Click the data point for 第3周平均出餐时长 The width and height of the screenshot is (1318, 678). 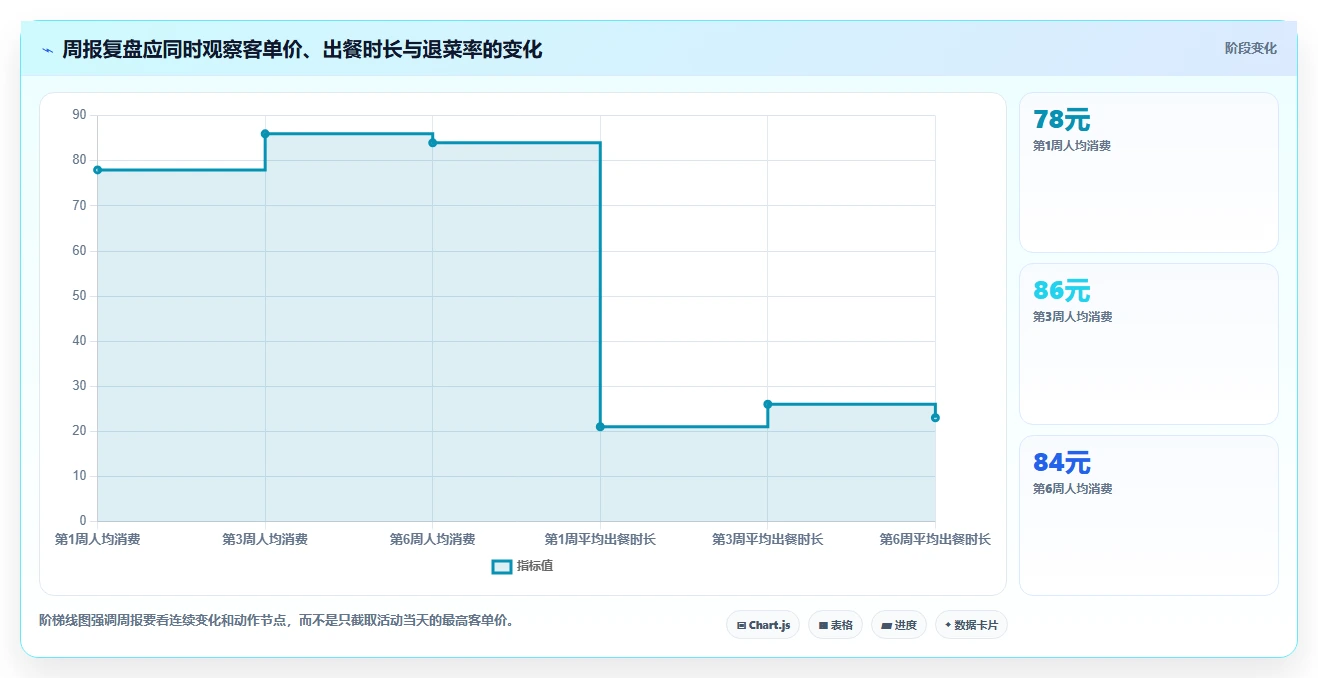coord(768,404)
